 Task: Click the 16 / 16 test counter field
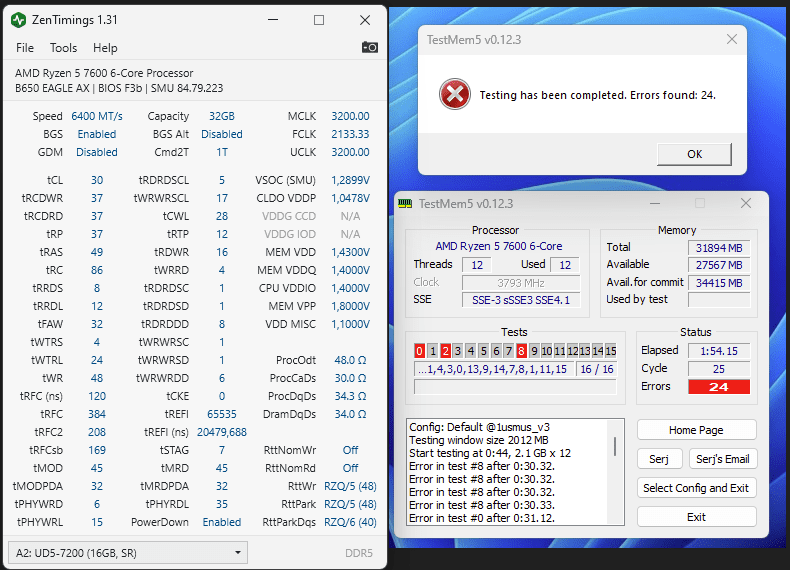[597, 369]
